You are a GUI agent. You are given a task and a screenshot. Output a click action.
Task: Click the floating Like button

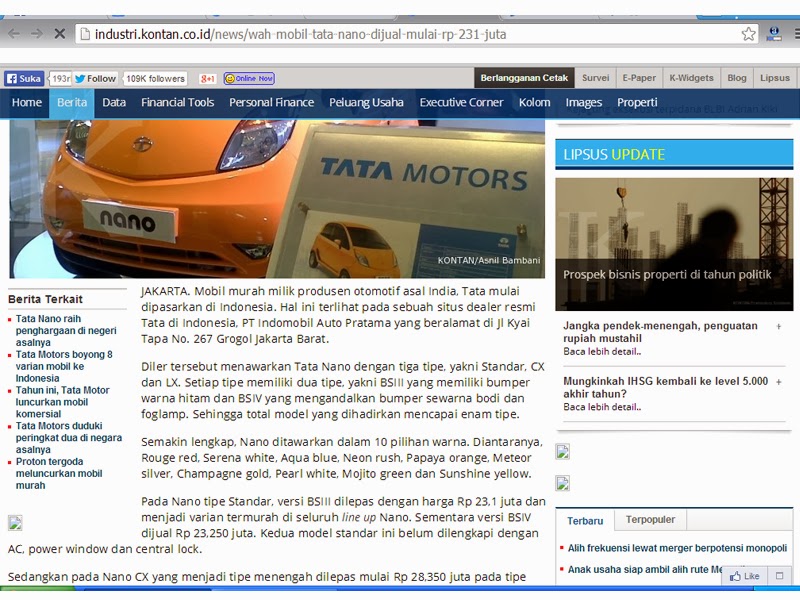click(x=744, y=576)
